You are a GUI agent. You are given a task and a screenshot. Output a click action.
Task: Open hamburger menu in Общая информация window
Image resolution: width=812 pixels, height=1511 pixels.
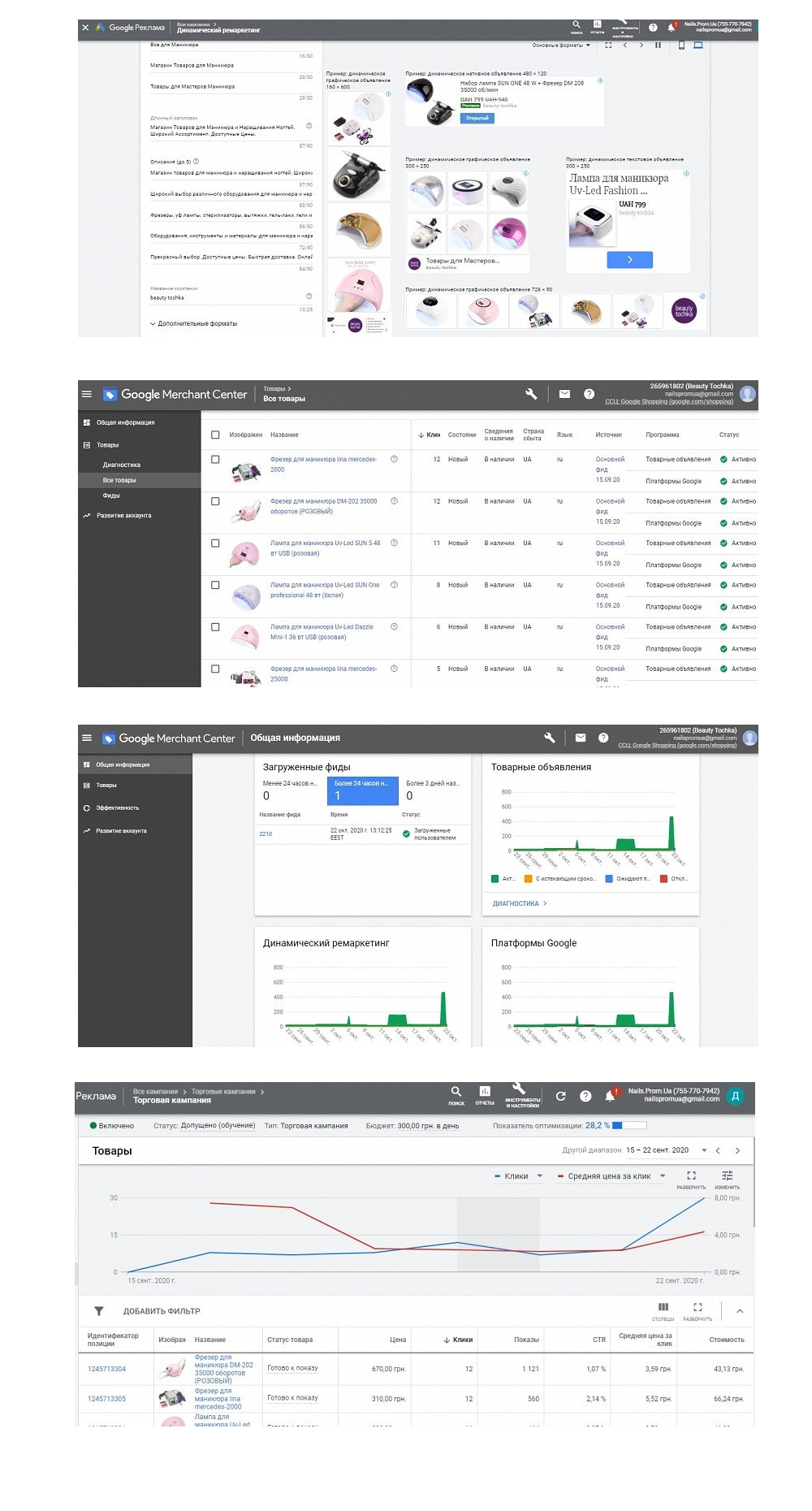(87, 738)
